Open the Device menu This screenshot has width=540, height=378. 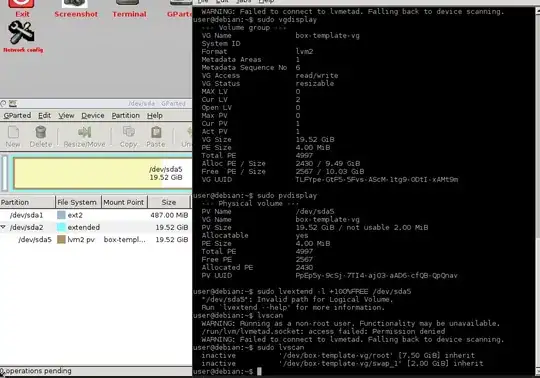click(x=93, y=116)
